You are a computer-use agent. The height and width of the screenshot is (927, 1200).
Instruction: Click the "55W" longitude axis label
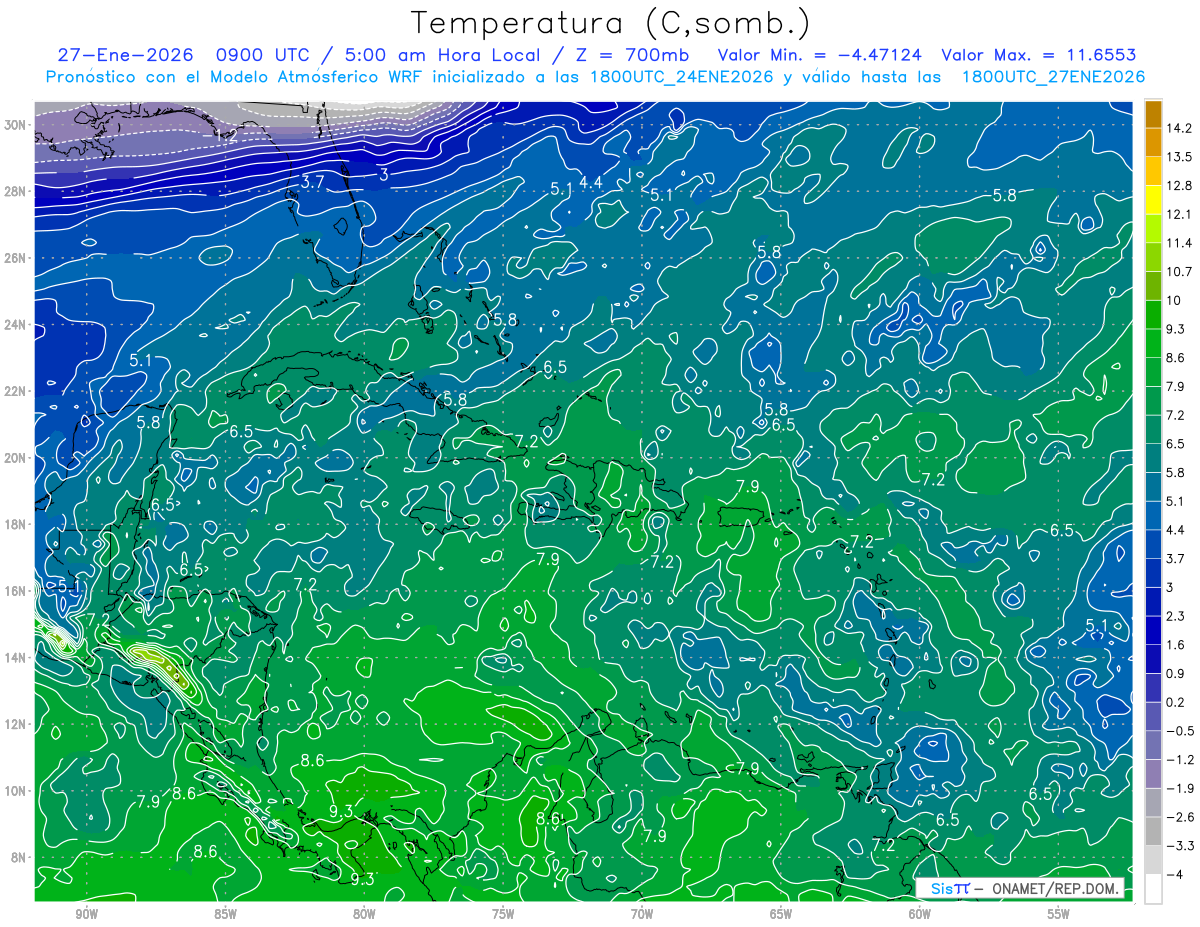click(1059, 914)
